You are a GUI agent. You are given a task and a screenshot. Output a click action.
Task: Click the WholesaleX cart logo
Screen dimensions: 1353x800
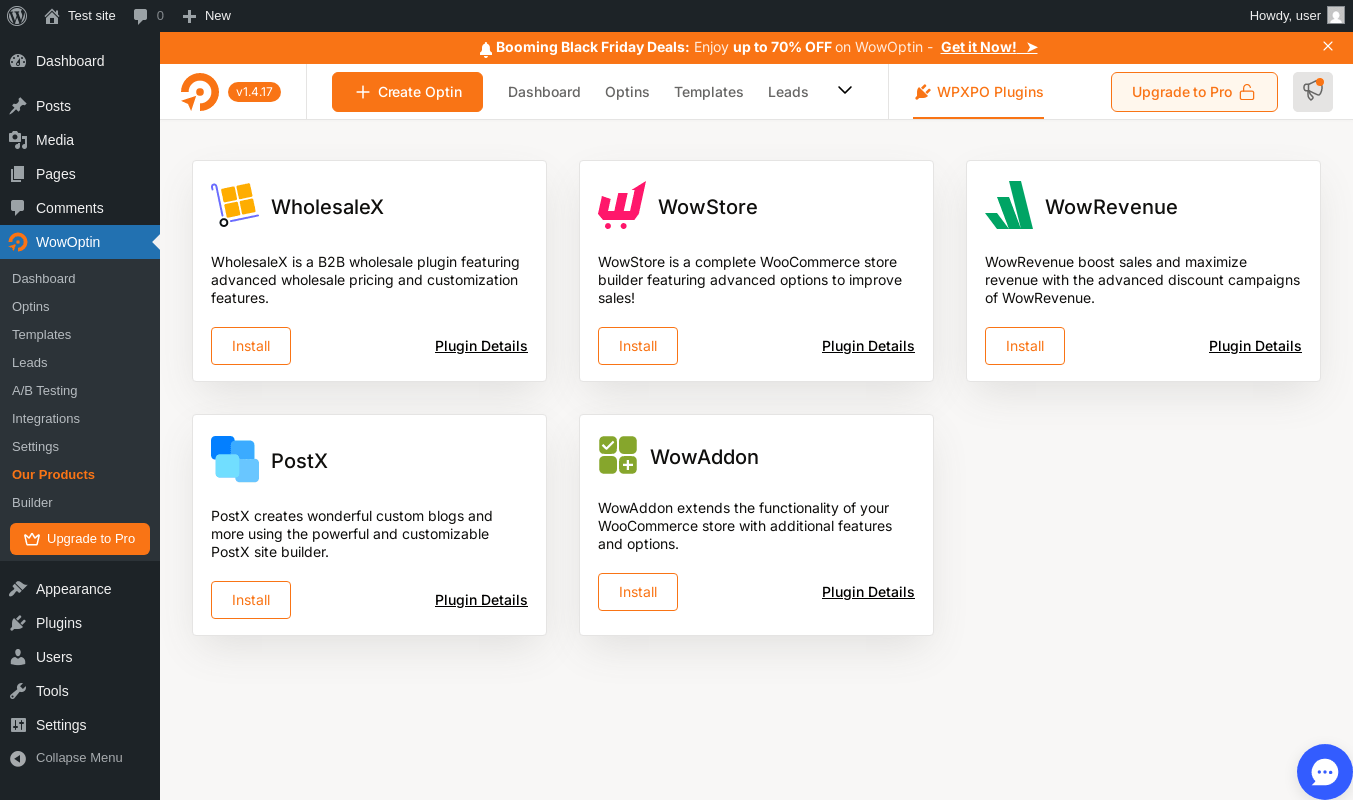235,205
